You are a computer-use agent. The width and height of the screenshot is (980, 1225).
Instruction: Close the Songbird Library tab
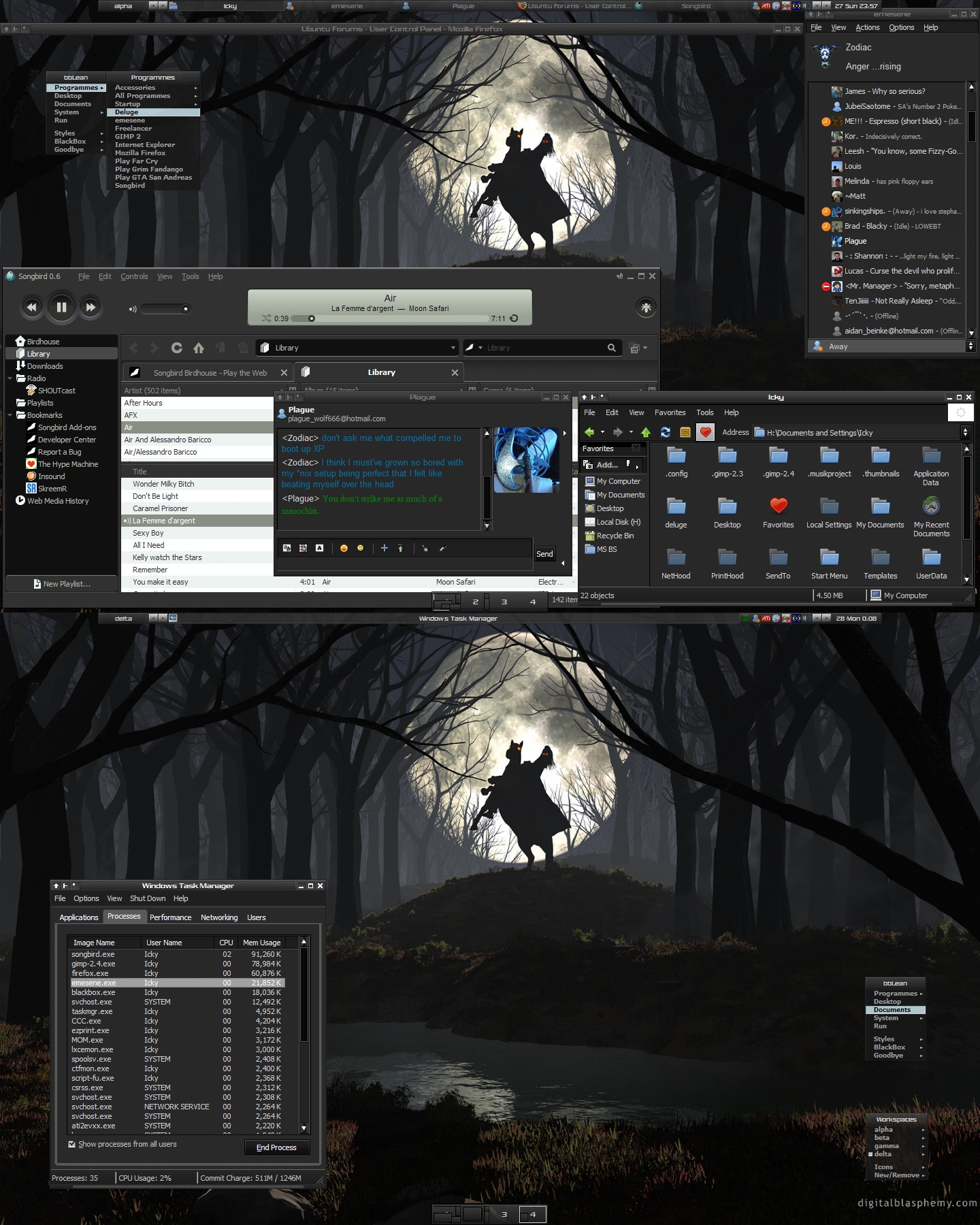click(x=455, y=372)
